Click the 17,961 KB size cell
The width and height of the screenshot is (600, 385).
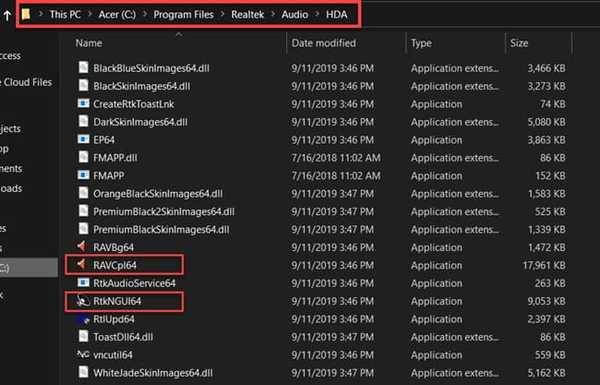click(x=544, y=265)
